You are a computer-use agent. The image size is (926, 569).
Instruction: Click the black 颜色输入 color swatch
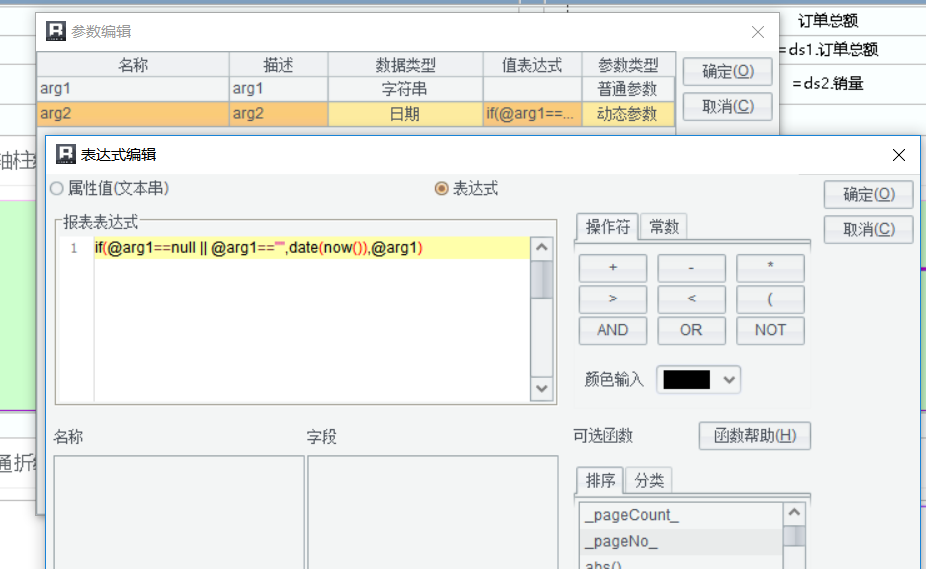coord(686,379)
